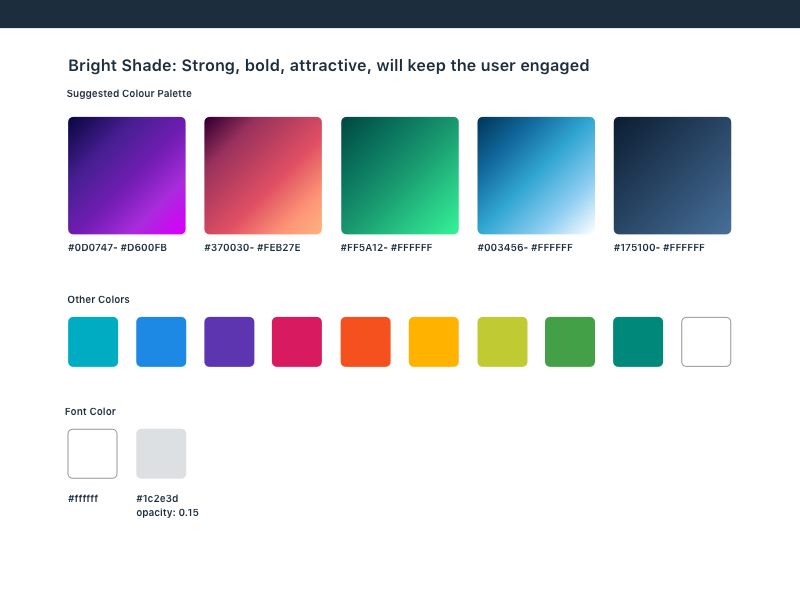Select the maroon-to-peach gradient swatch
This screenshot has height=600, width=800.
[x=263, y=176]
